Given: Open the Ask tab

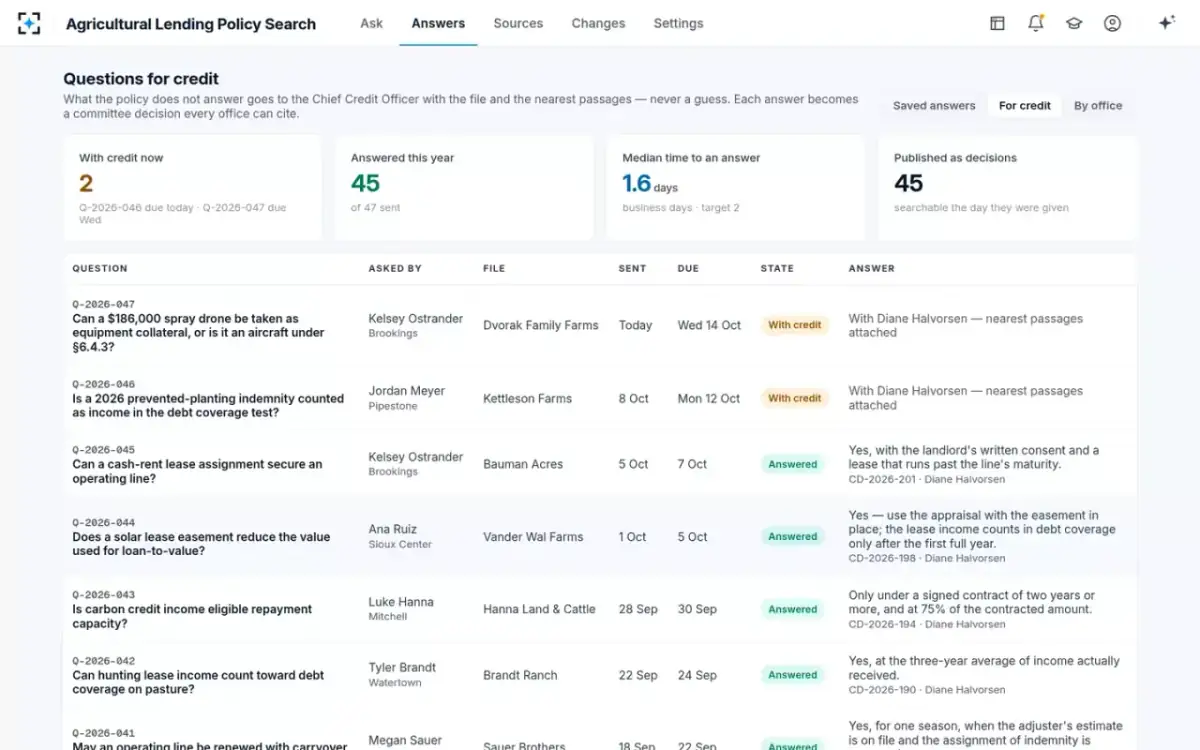Looking at the screenshot, I should click(371, 23).
